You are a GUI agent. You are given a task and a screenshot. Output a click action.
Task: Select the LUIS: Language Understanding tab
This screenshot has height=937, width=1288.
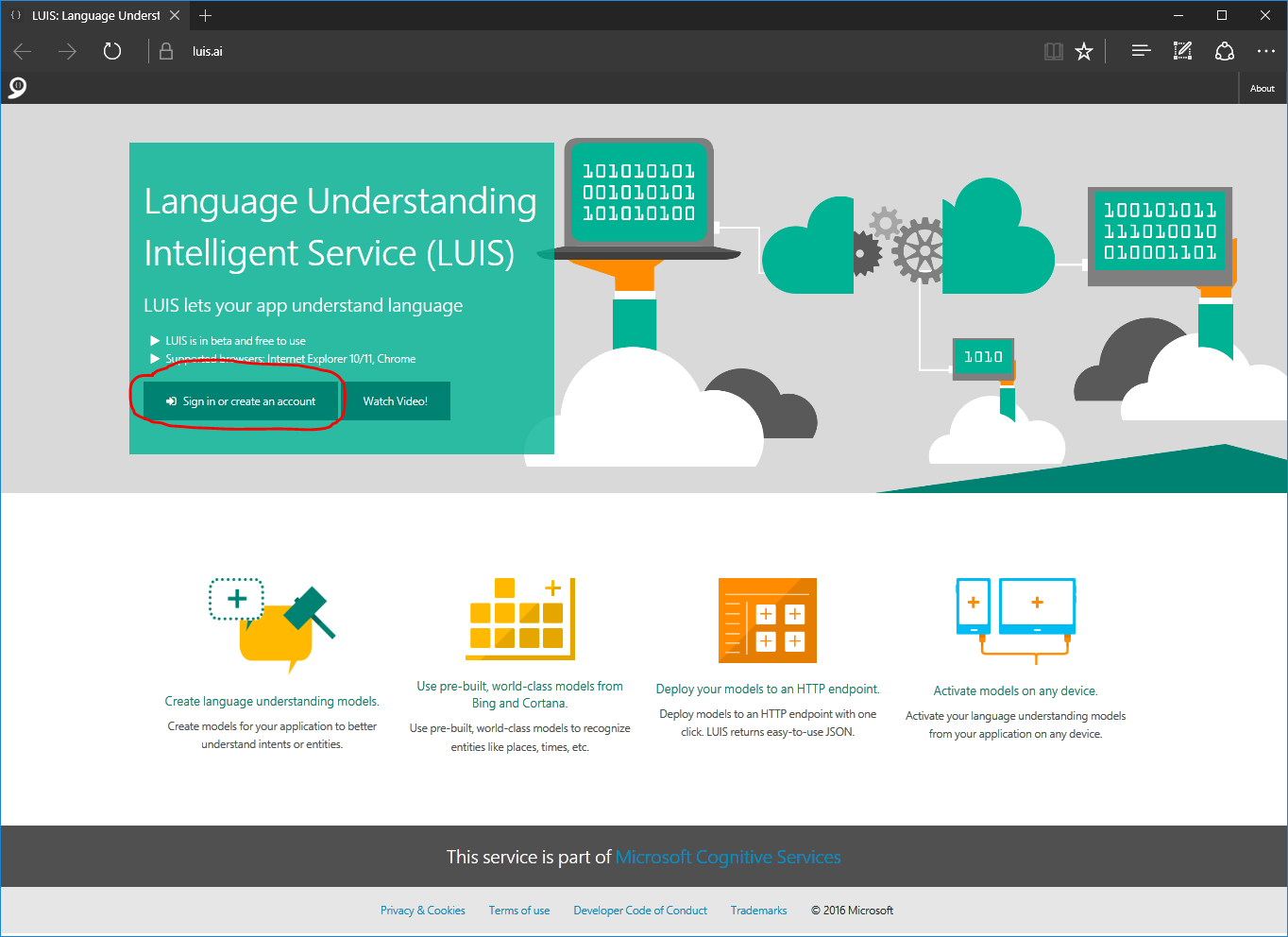(94, 15)
